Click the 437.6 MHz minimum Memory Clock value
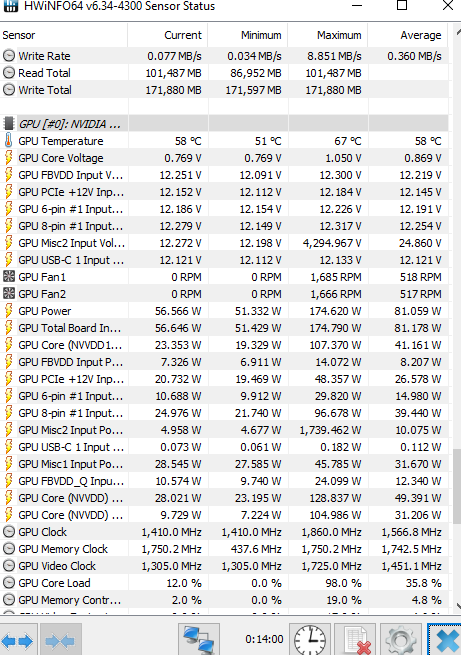 click(256, 549)
